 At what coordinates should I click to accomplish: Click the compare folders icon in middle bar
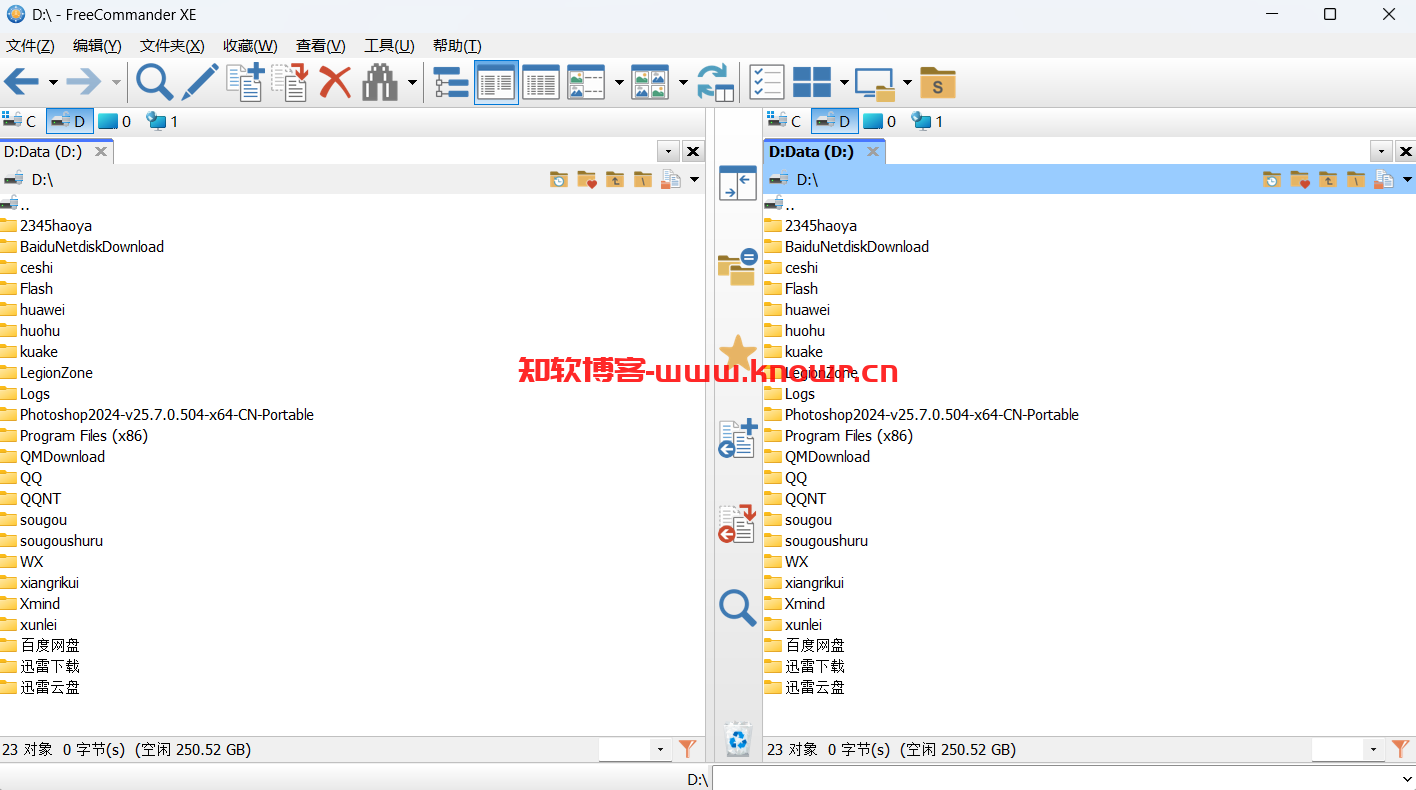738,268
